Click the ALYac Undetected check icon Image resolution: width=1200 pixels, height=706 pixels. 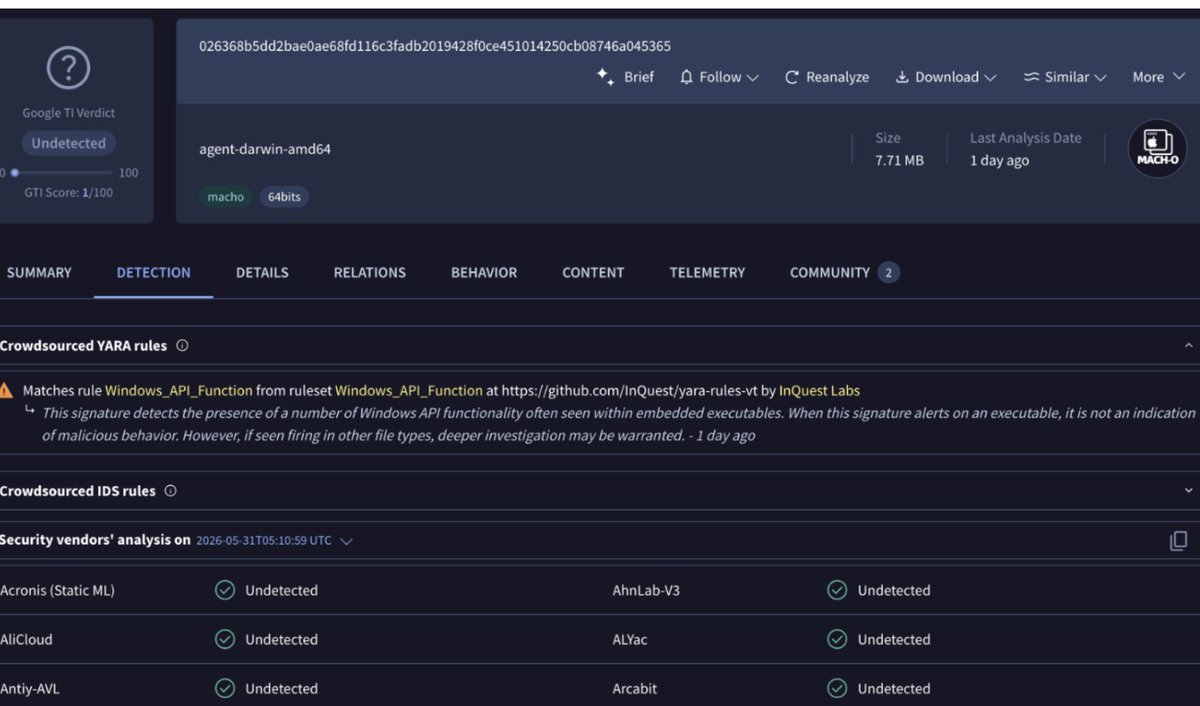(x=837, y=639)
